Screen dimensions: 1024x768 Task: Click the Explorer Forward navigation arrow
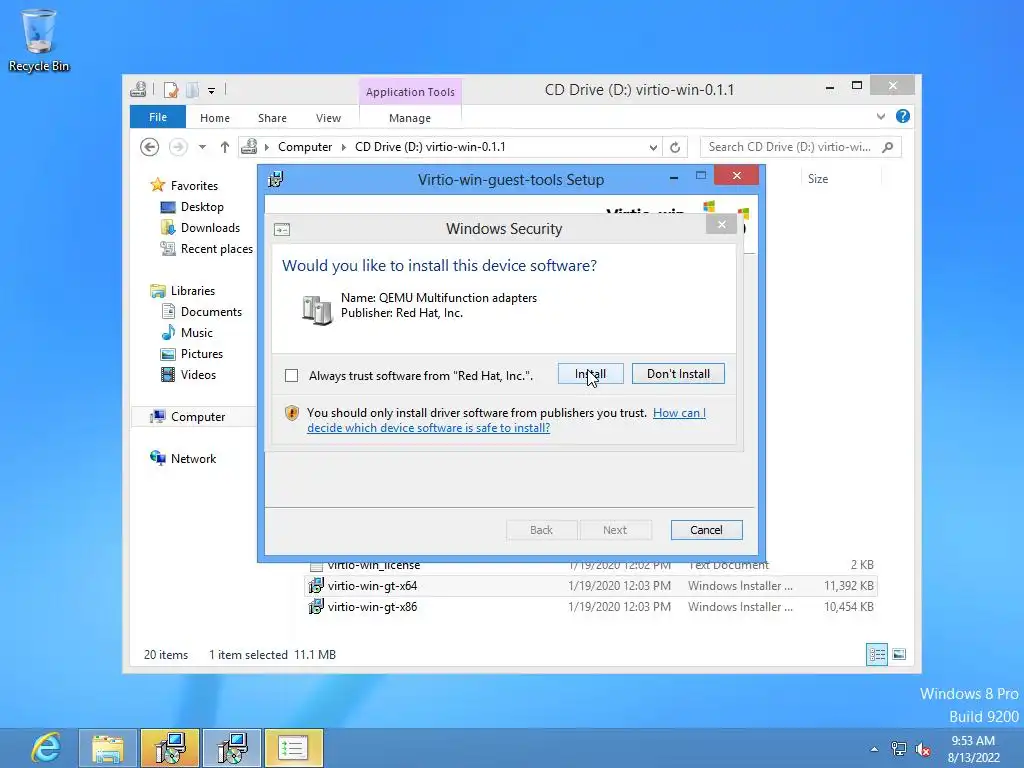tap(178, 147)
